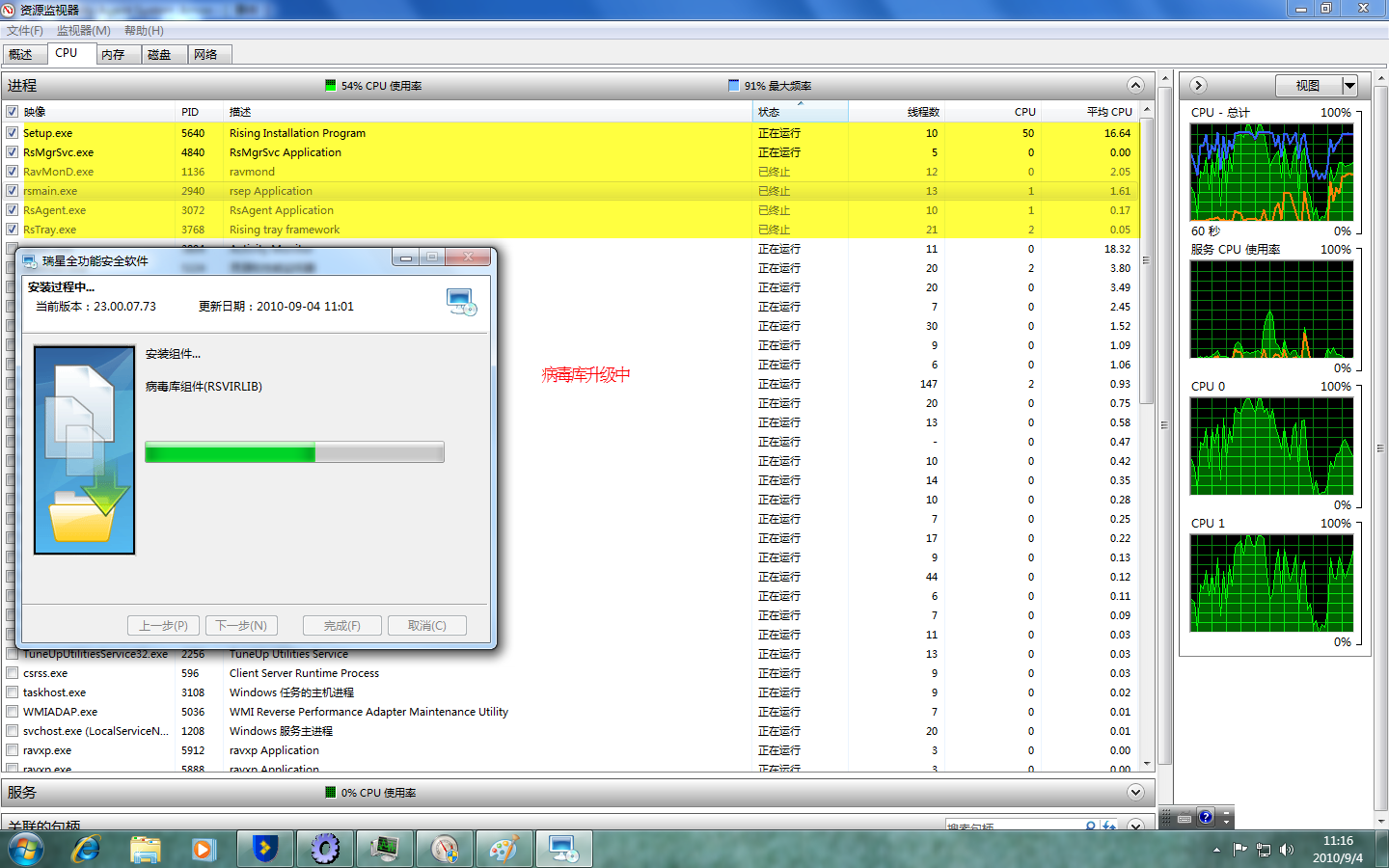Click the service CPU usage graph
Image resolution: width=1389 pixels, height=868 pixels.
pos(1271,309)
